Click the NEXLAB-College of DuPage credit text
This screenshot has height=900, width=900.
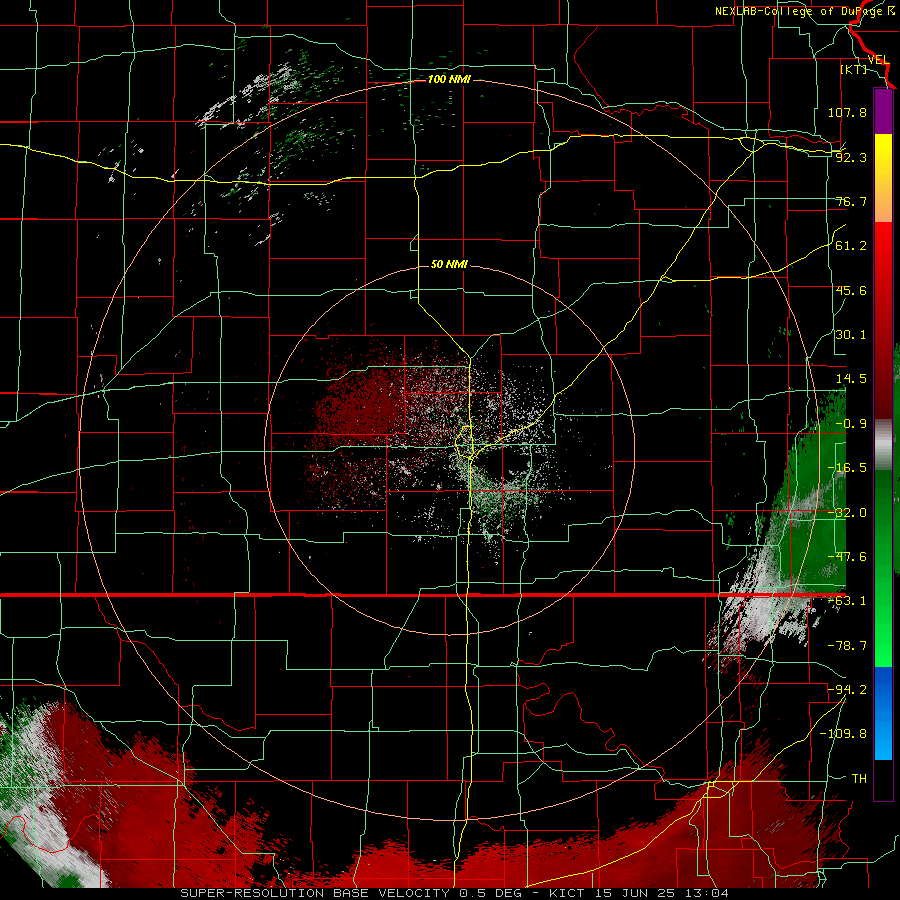[800, 11]
